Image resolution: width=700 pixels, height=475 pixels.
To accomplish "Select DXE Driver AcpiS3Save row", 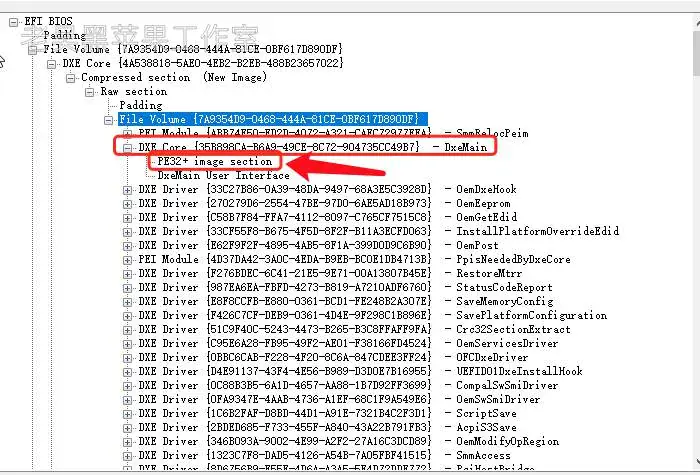I will click(x=327, y=427).
